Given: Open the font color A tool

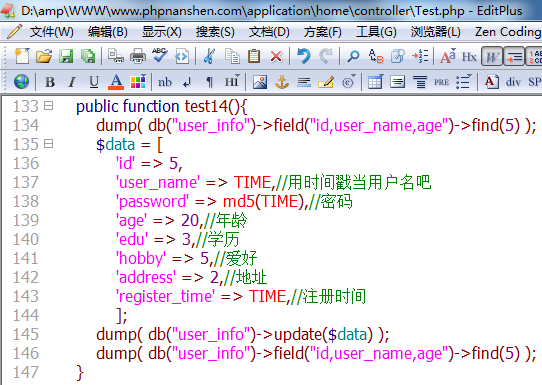Looking at the screenshot, I should (116, 82).
